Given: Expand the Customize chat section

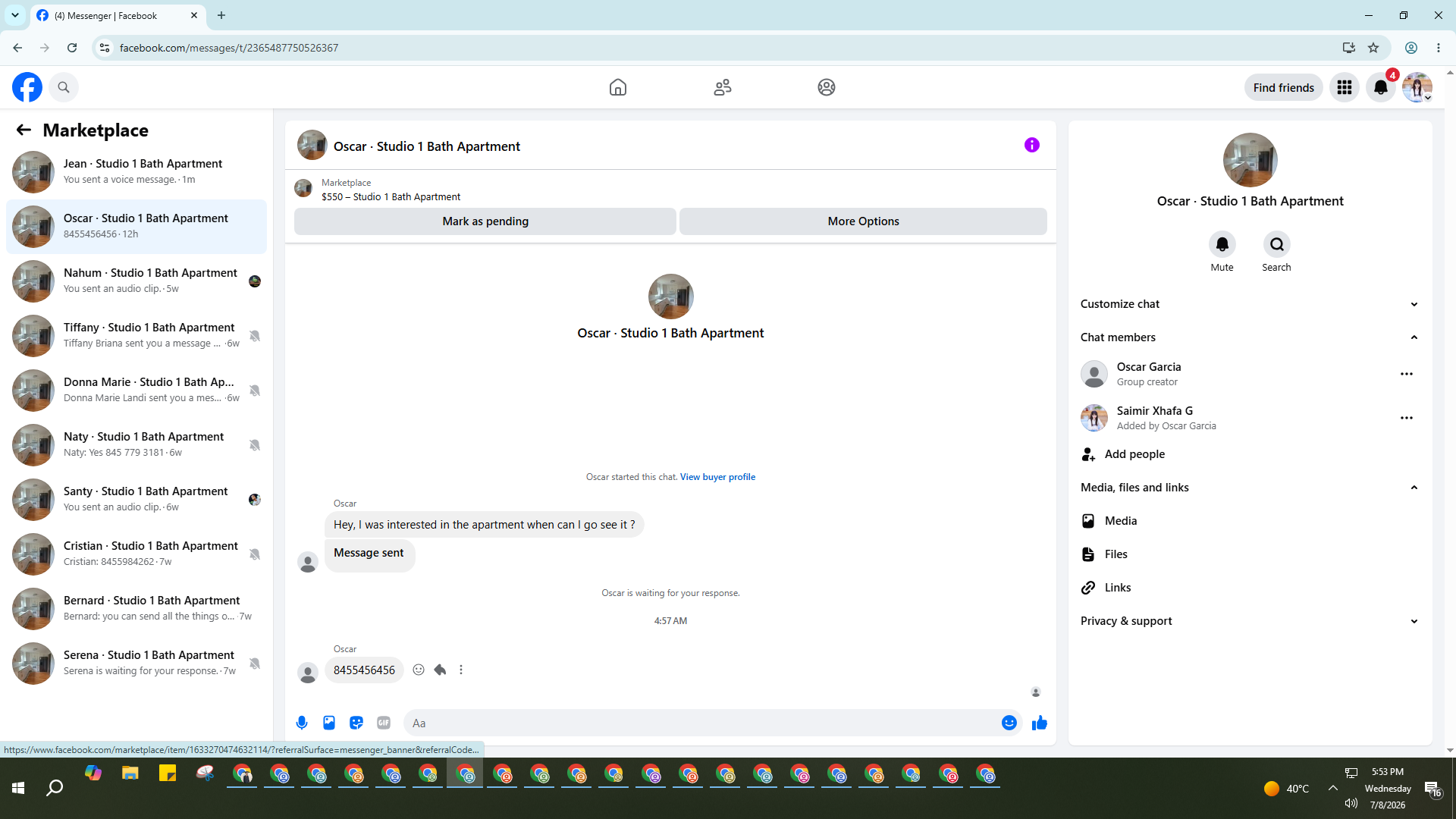Looking at the screenshot, I should (1250, 304).
